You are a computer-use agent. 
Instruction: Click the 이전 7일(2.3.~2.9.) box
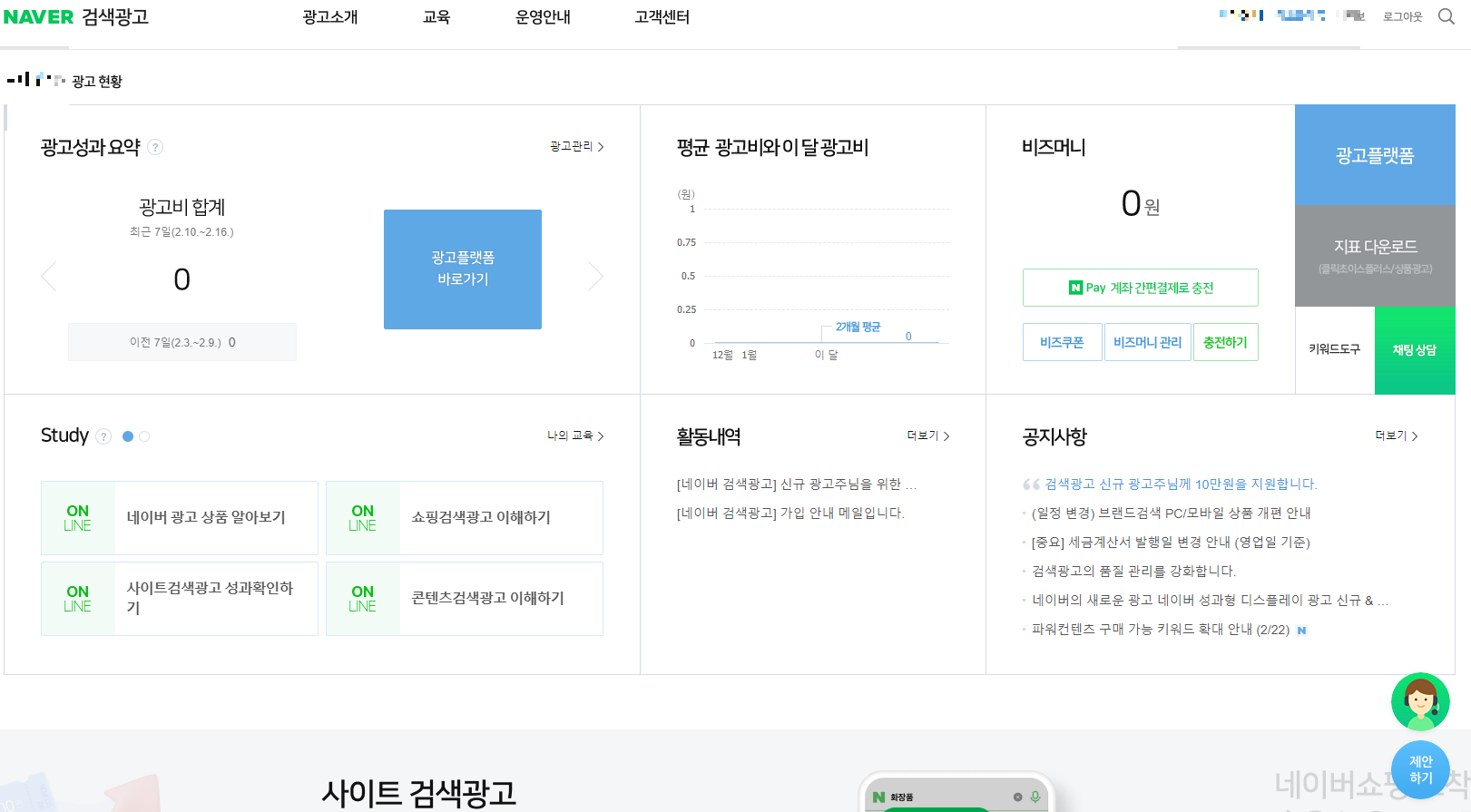tap(182, 342)
